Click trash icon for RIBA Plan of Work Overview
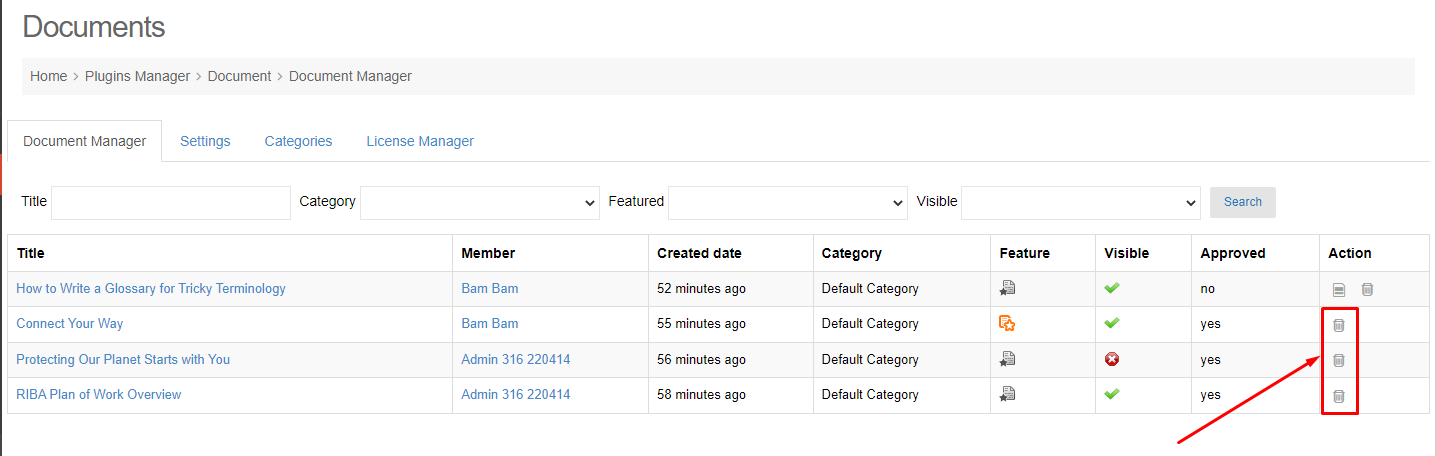The height and width of the screenshot is (456, 1436). pyautogui.click(x=1339, y=396)
